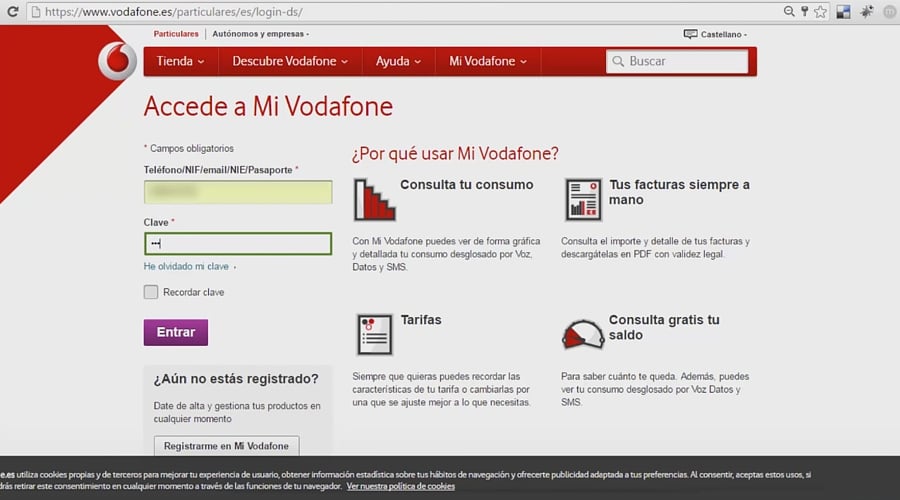
Task: Click the Tus facturas invoice icon
Action: pos(583,200)
